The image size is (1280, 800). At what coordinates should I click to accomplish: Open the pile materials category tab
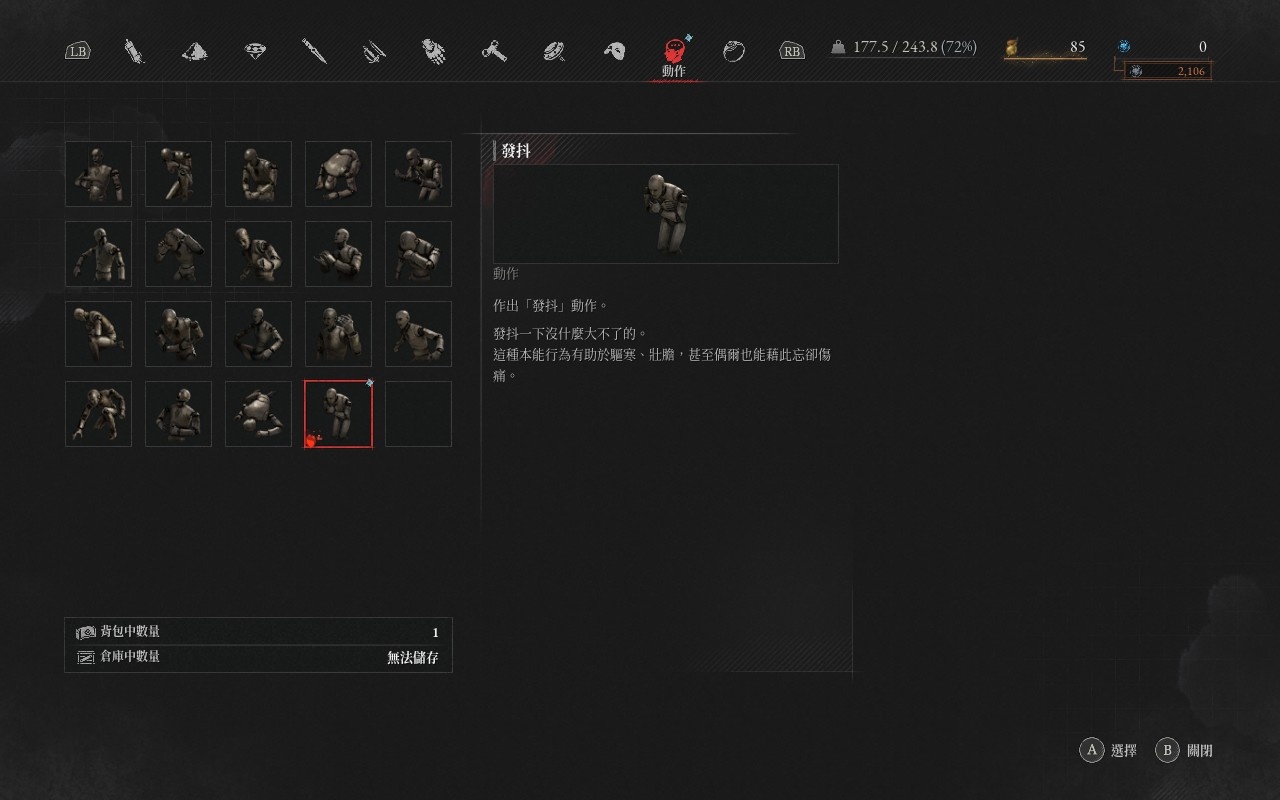coord(195,51)
